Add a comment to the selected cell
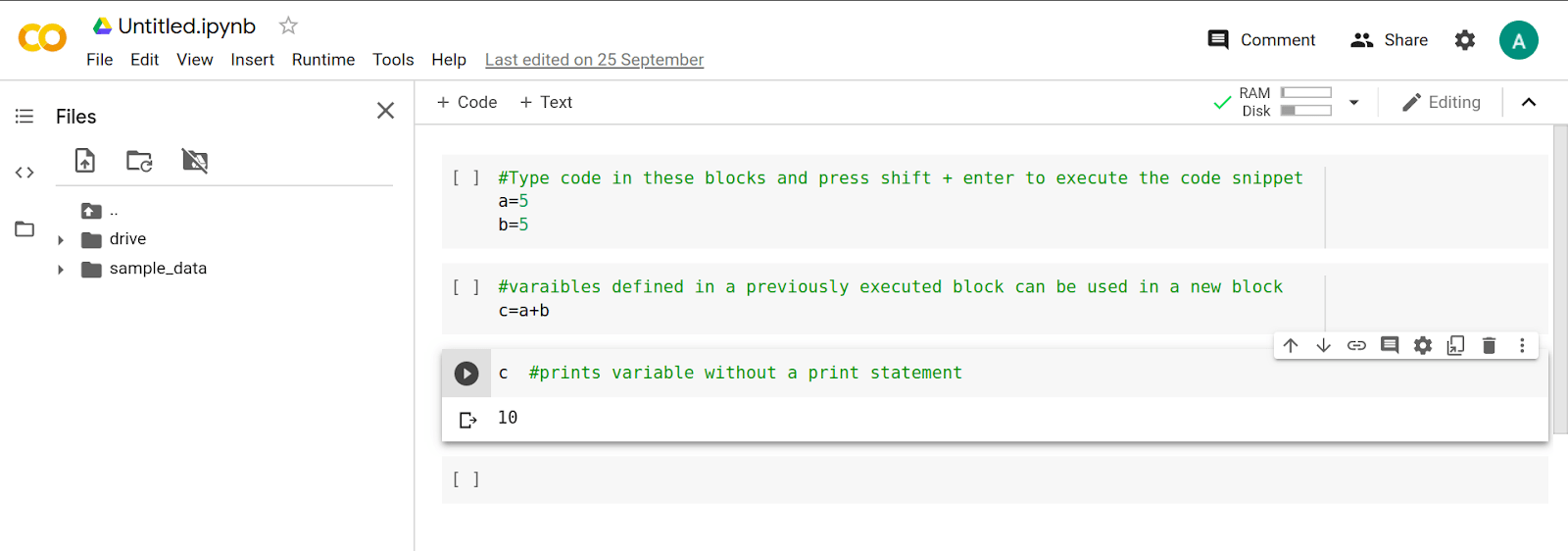Viewport: 1568px width, 551px height. click(1390, 345)
